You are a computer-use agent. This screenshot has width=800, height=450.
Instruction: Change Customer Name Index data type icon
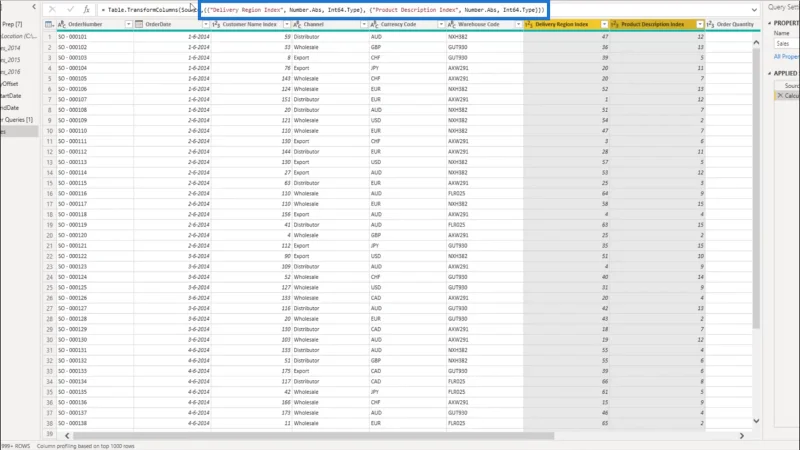click(216, 24)
